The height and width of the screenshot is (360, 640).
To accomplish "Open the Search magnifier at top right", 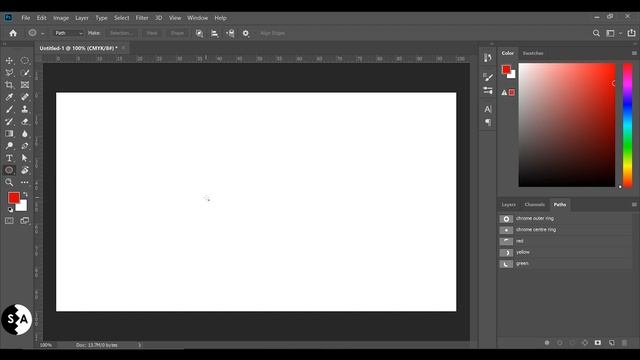I will (596, 33).
